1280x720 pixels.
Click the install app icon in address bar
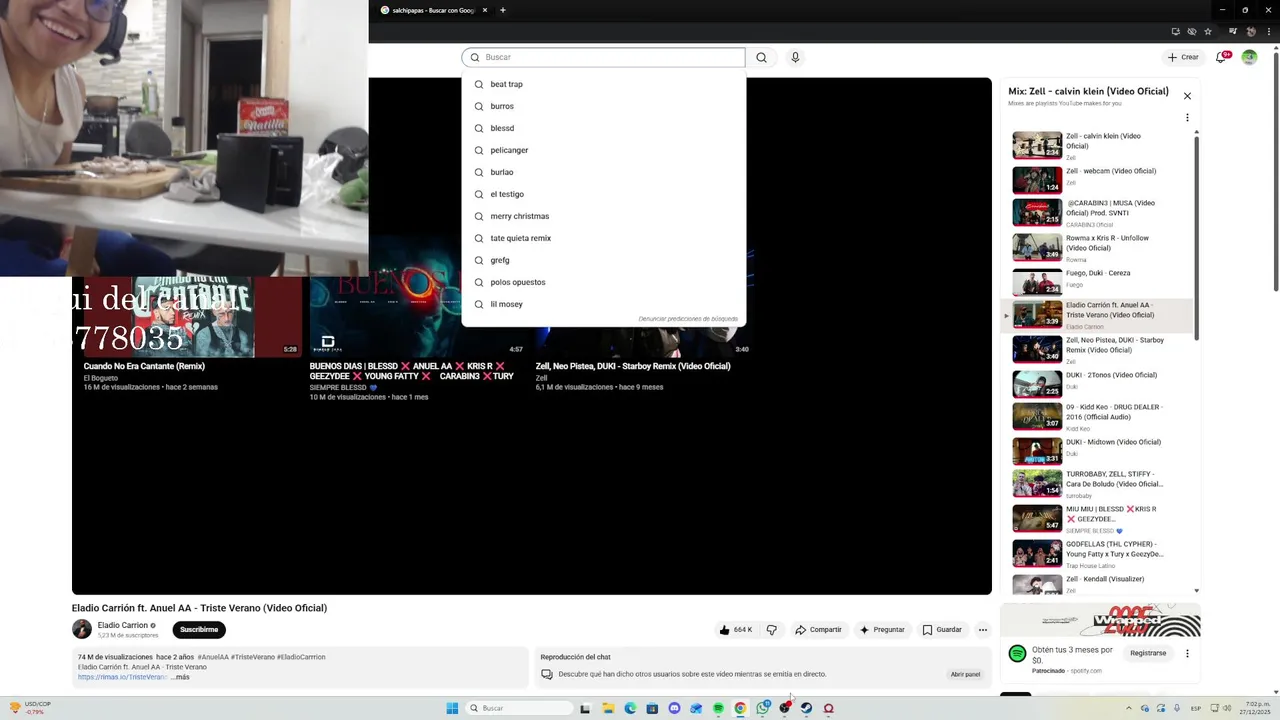click(1175, 31)
